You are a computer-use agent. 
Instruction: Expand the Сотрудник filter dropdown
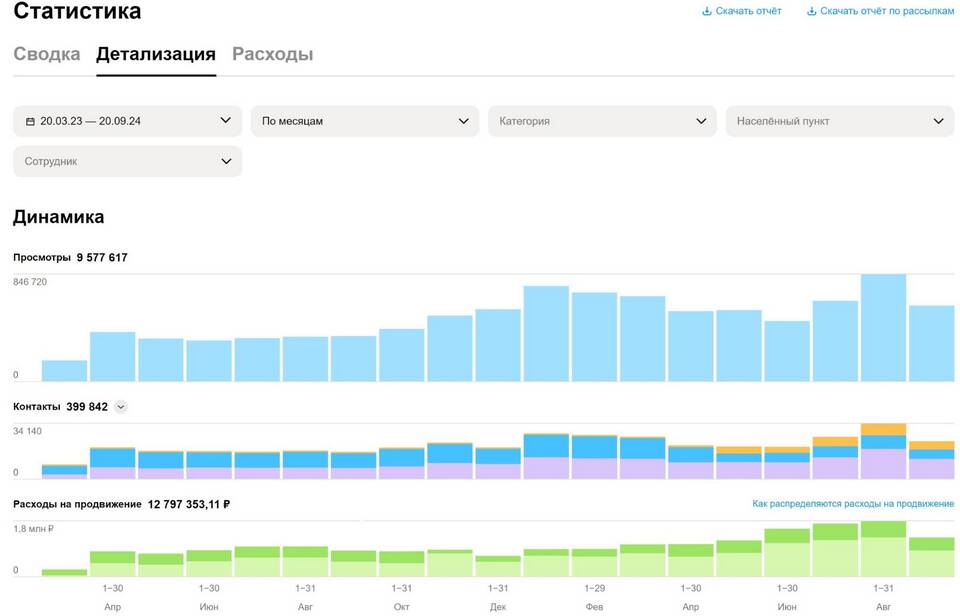tap(127, 161)
